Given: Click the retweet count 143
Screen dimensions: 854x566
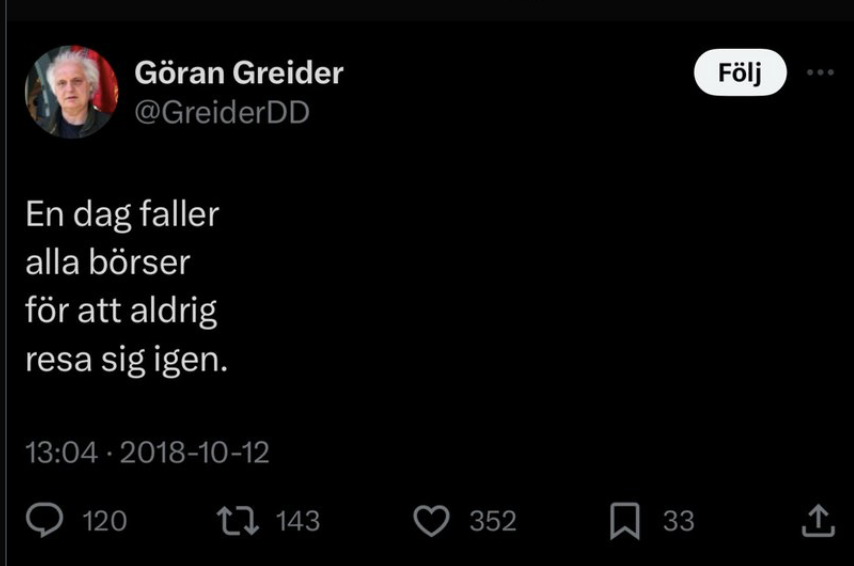Looking at the screenshot, I should pyautogui.click(x=297, y=521).
